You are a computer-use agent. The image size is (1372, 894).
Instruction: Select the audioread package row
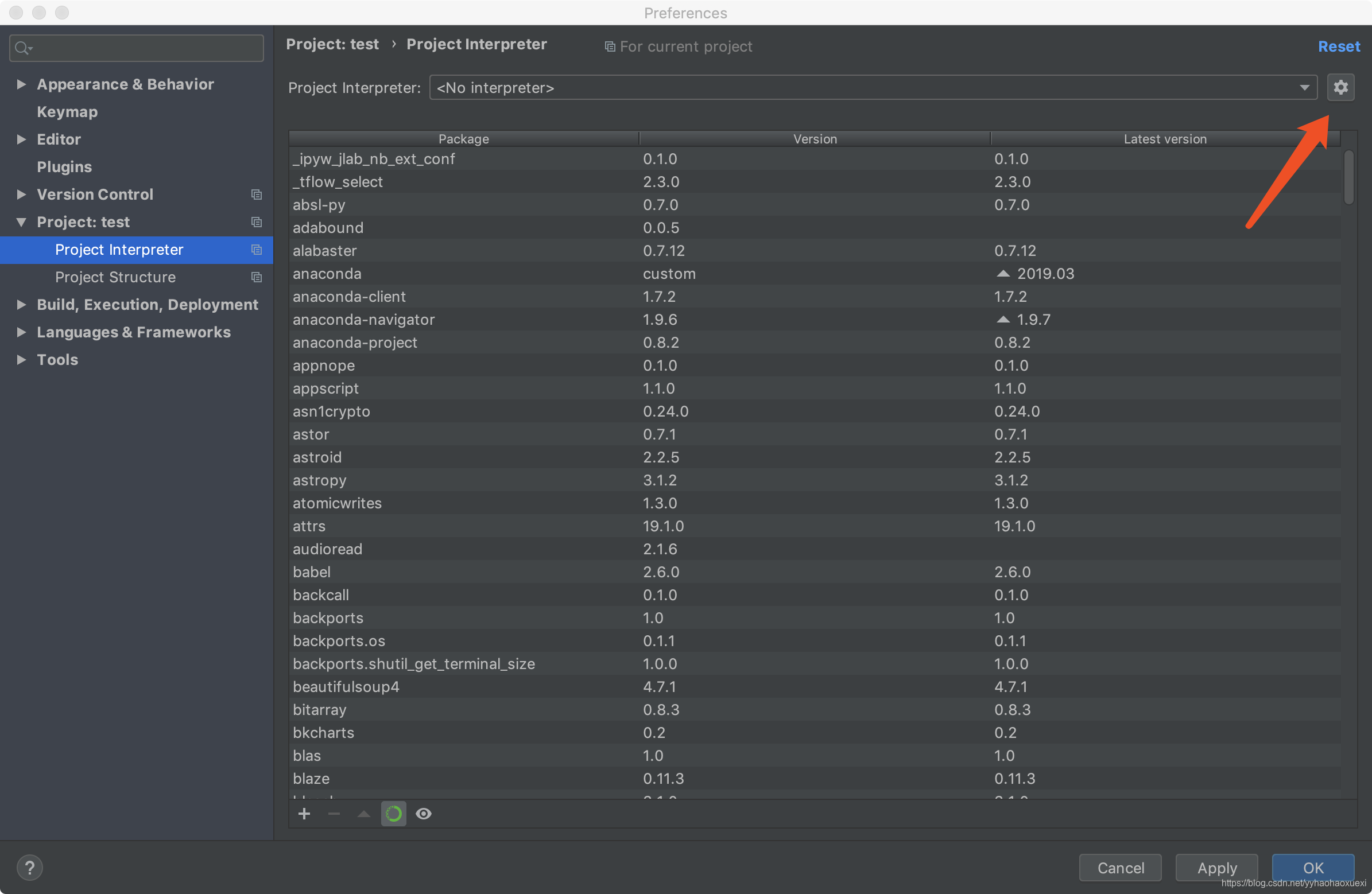click(x=815, y=549)
